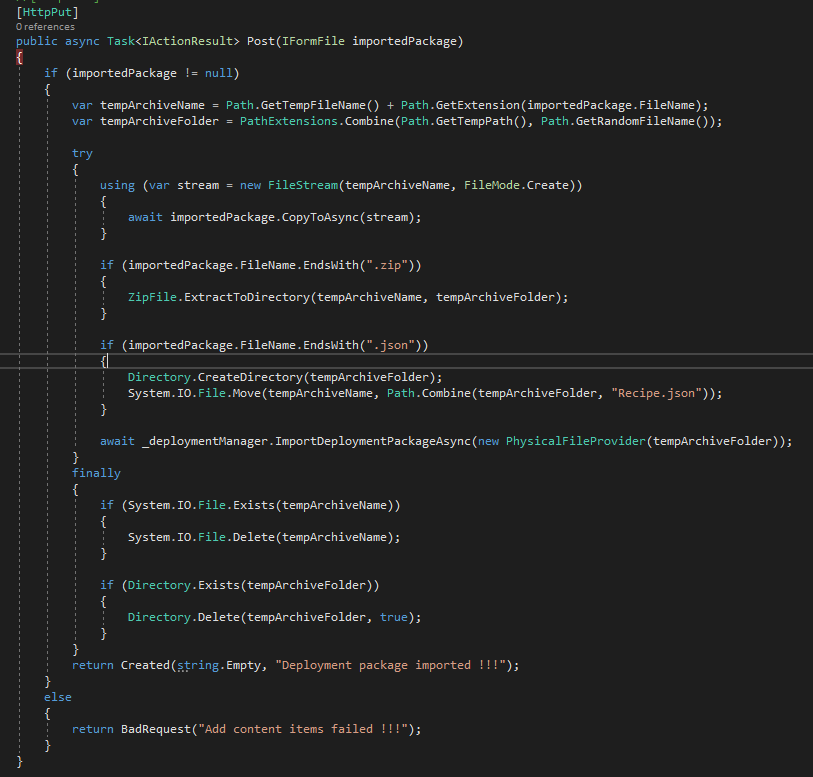Click 'string' in the return Created line
This screenshot has height=777, width=813.
pos(198,665)
